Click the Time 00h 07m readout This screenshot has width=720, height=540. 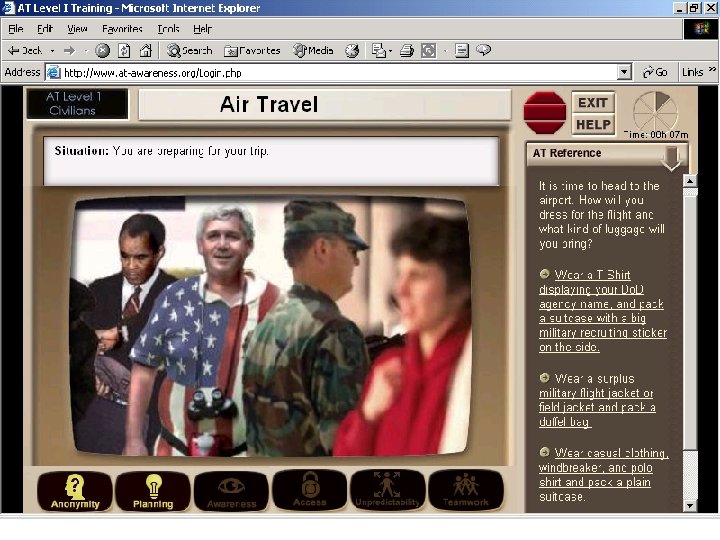(x=655, y=135)
